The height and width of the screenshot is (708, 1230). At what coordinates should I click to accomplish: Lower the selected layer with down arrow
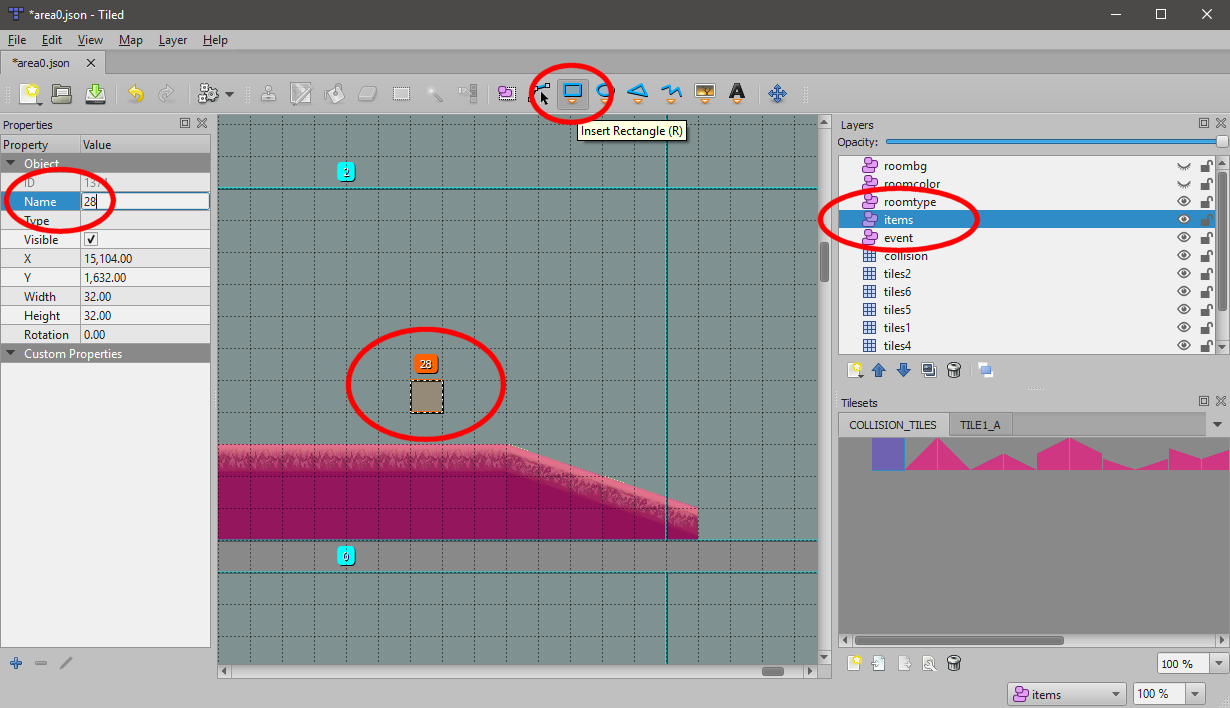903,370
